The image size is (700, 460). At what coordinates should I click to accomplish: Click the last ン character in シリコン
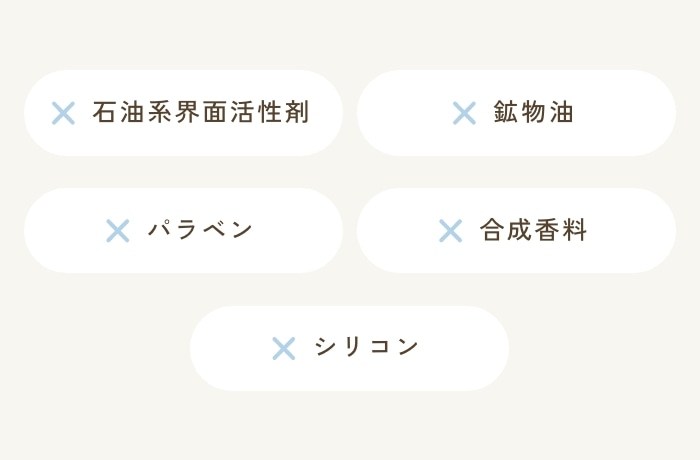pyautogui.click(x=408, y=348)
